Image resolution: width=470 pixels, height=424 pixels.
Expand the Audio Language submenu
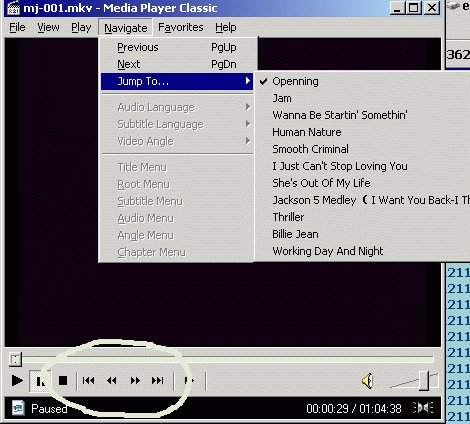(177, 107)
